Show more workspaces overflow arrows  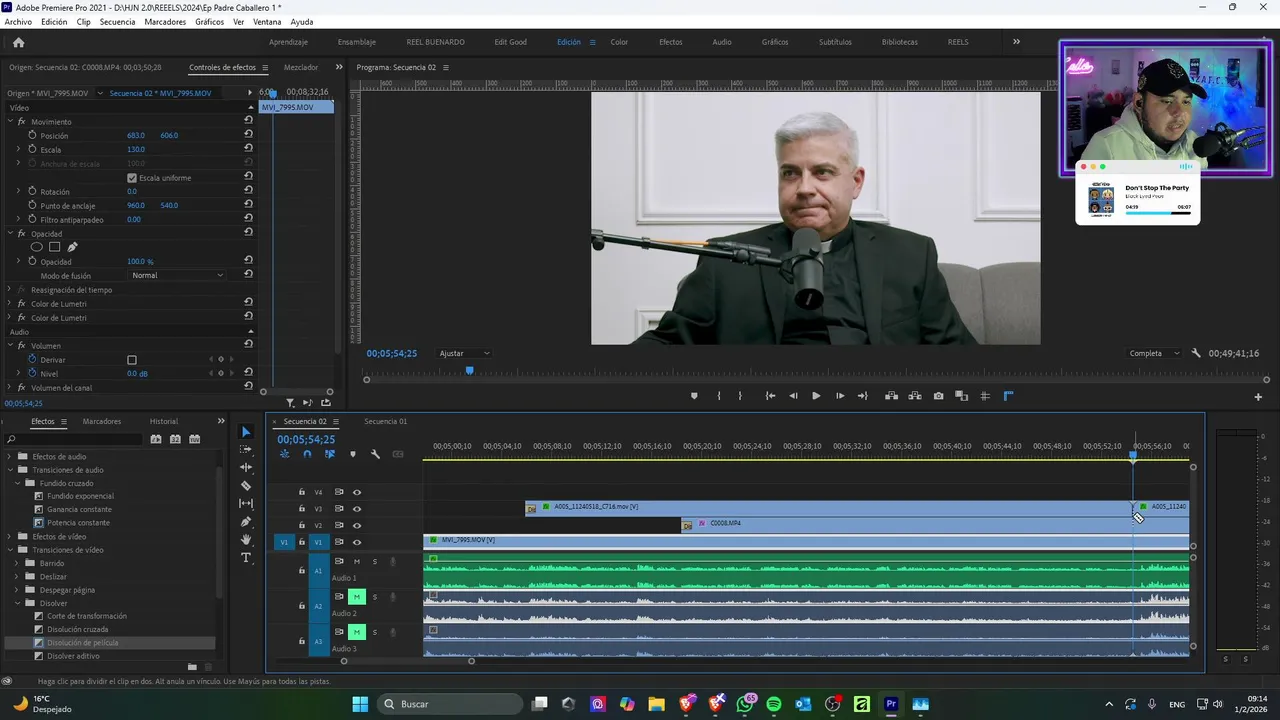[x=1016, y=42]
